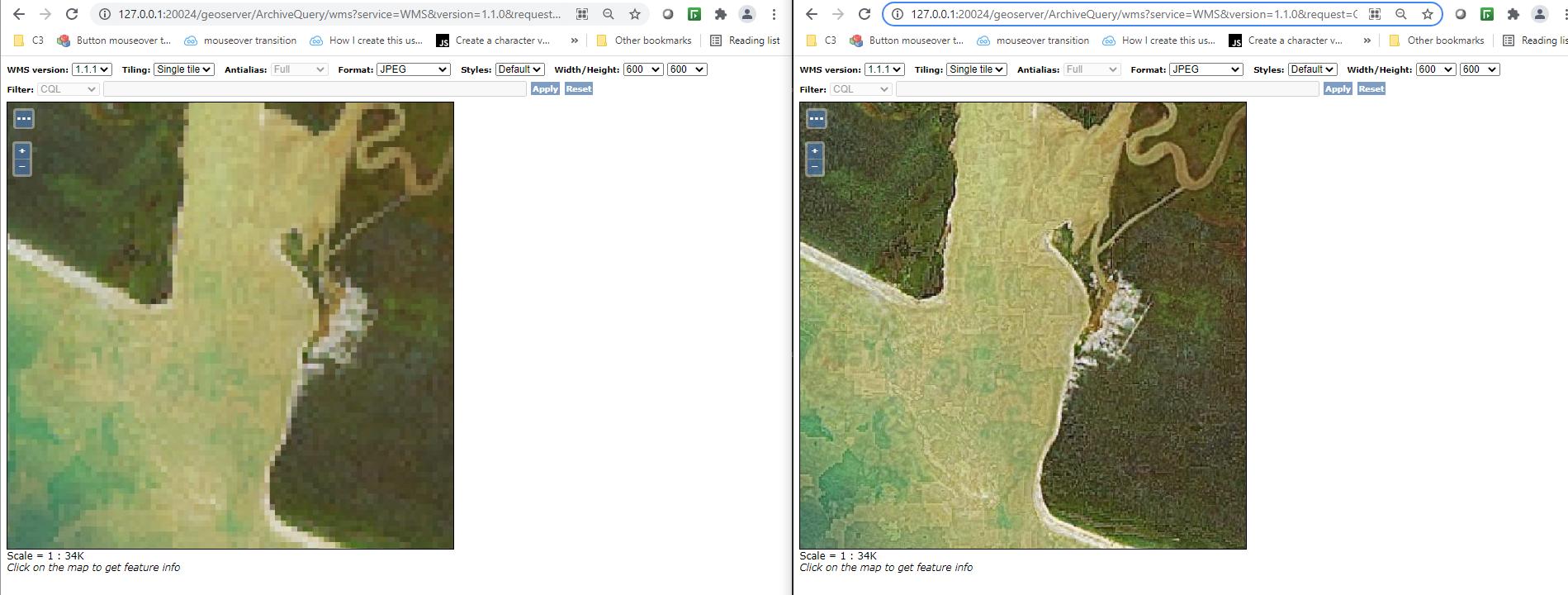Open Format JPEG dropdown in right window
Image resolution: width=1568 pixels, height=595 pixels.
(1206, 69)
